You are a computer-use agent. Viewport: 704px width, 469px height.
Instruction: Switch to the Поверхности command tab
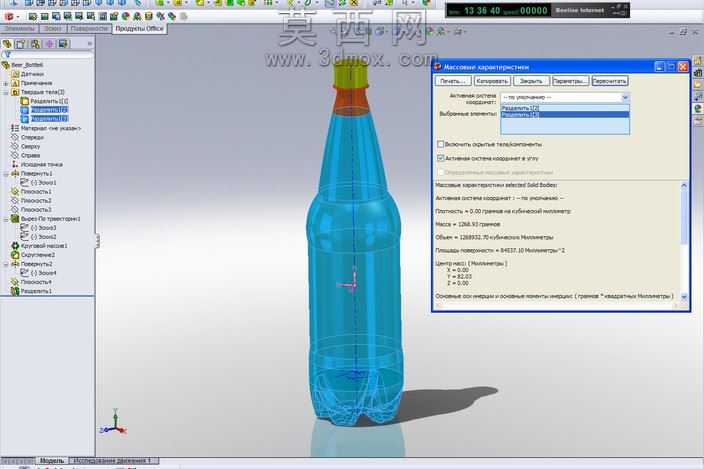[89, 28]
